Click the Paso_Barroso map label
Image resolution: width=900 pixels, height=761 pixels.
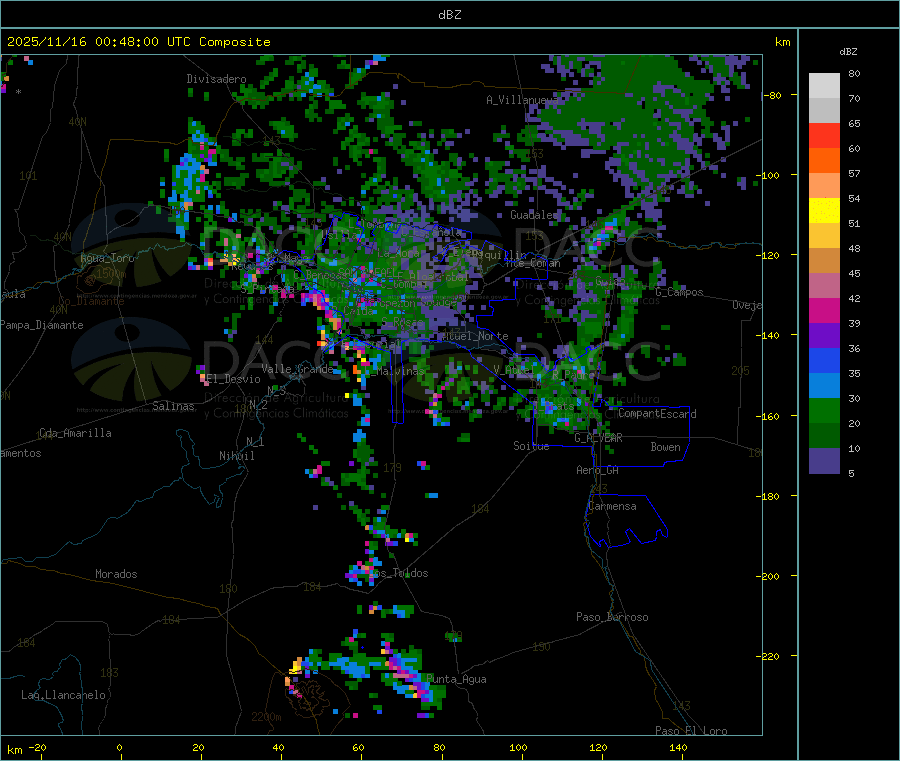pos(612,617)
